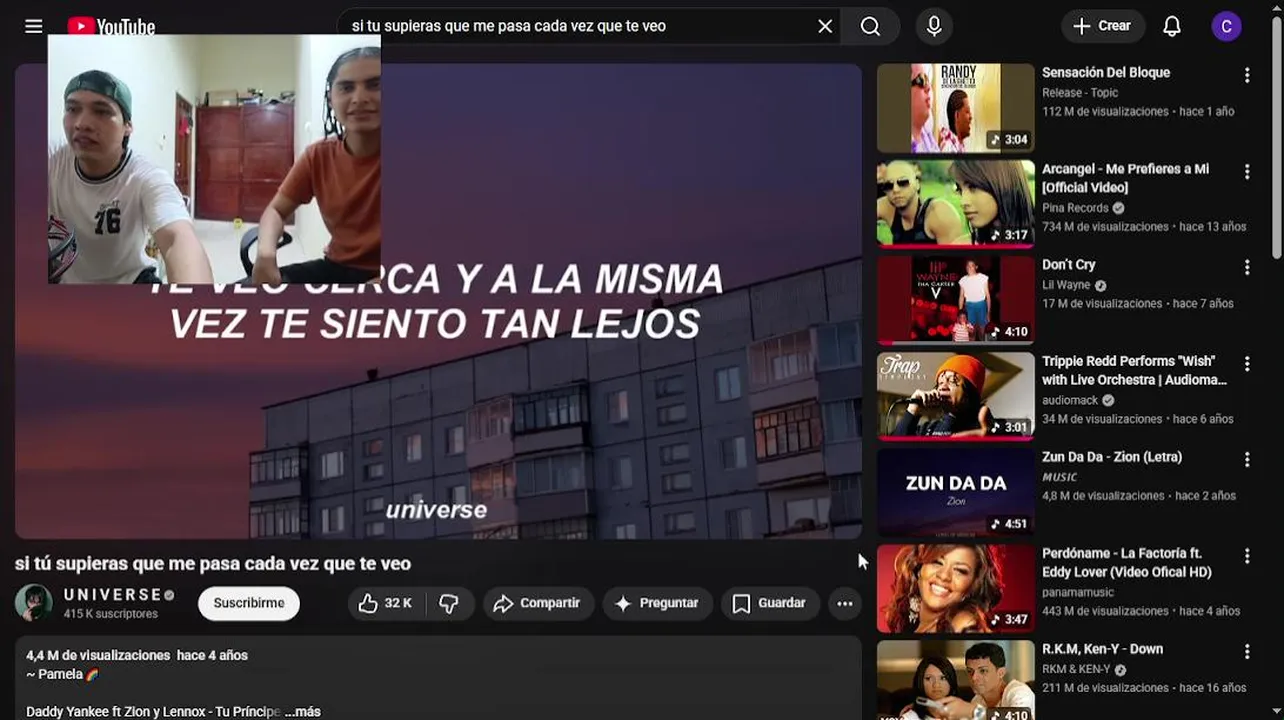Expand description with ...más

click(302, 711)
